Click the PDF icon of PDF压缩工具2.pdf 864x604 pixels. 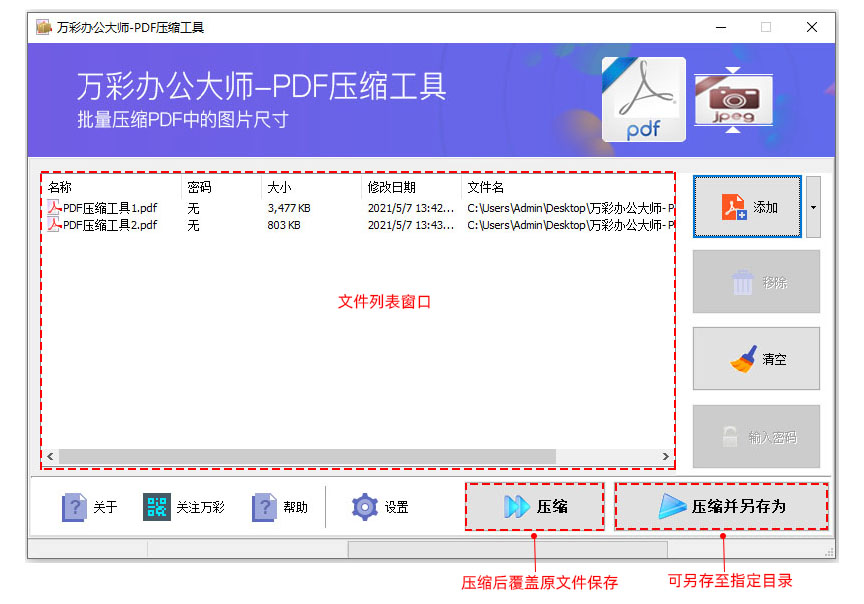click(x=54, y=225)
